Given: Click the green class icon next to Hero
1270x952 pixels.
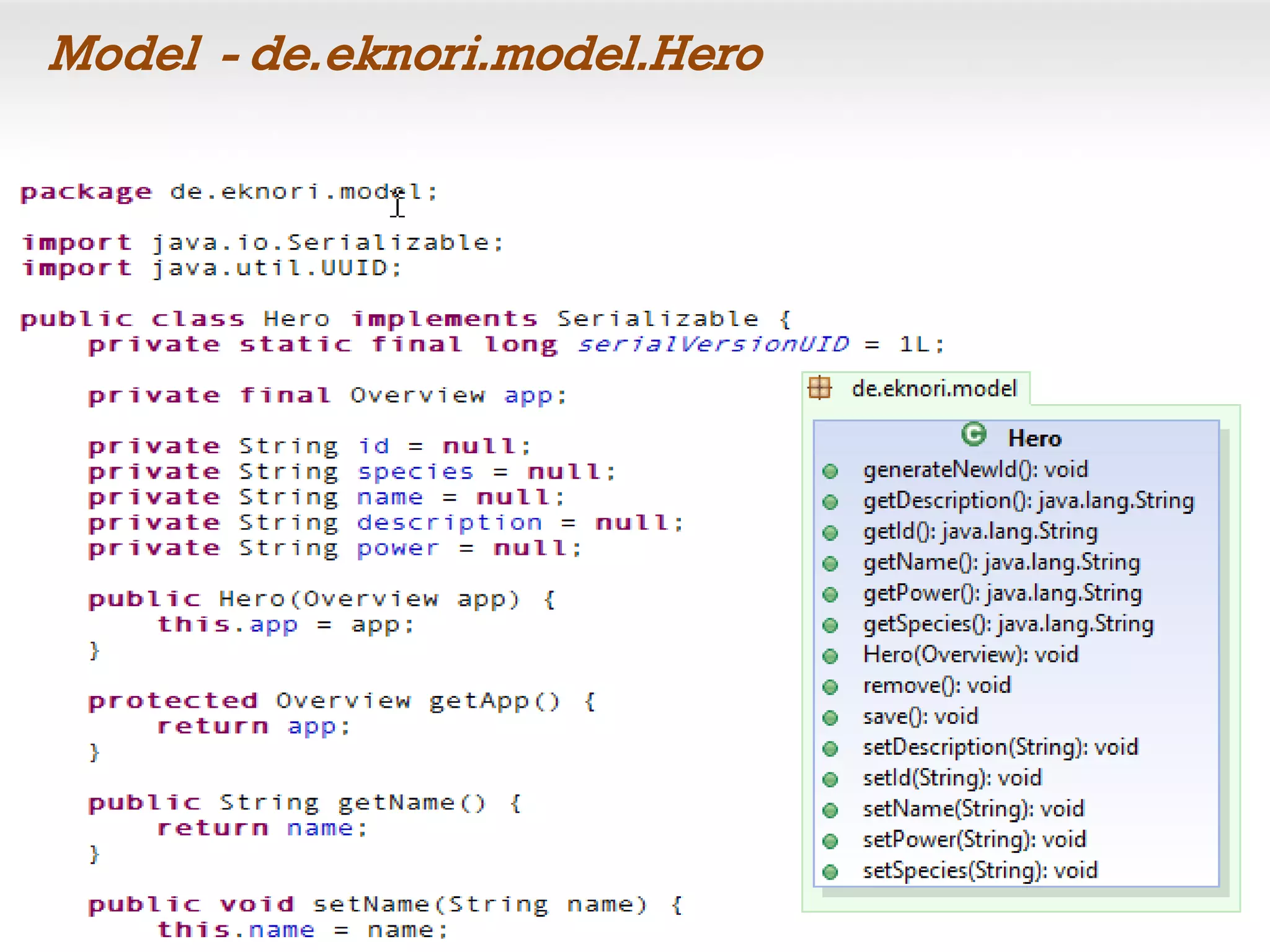Looking at the screenshot, I should point(974,434).
